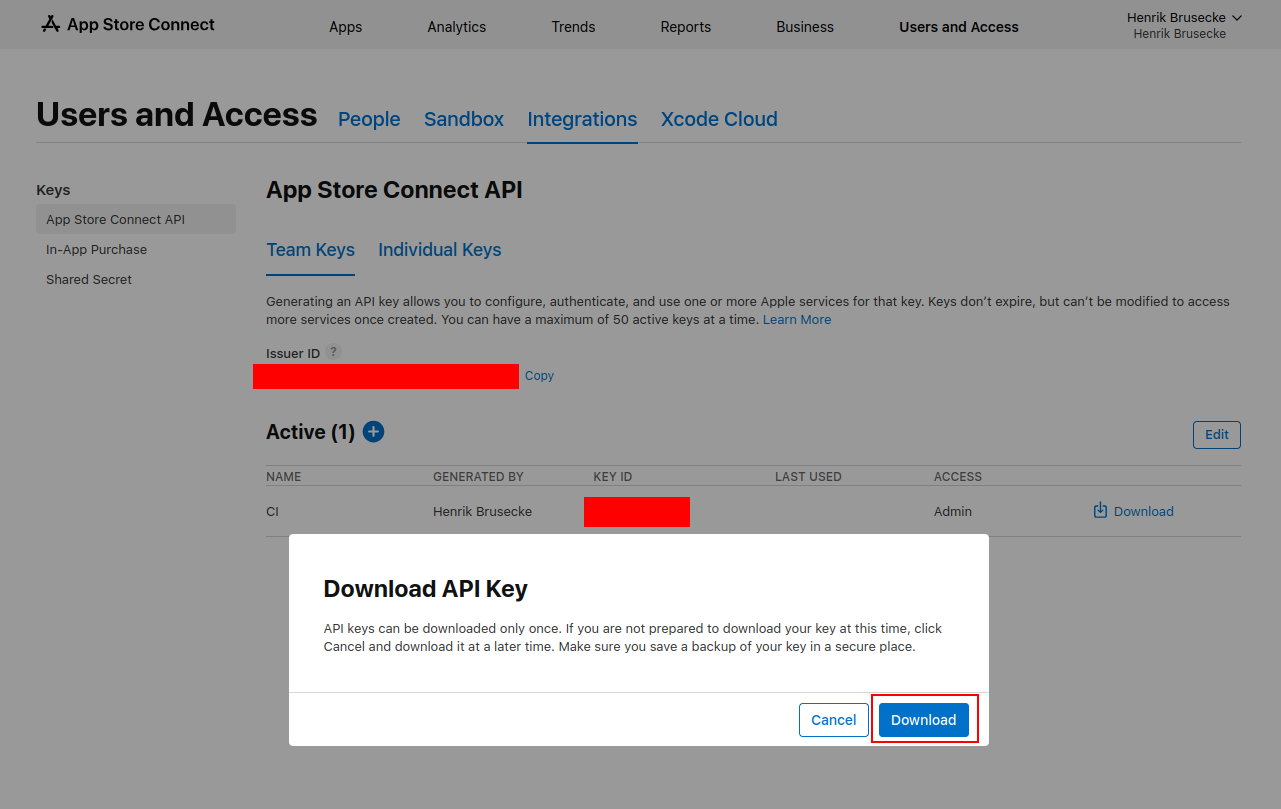Open the Apps menu

click(346, 27)
